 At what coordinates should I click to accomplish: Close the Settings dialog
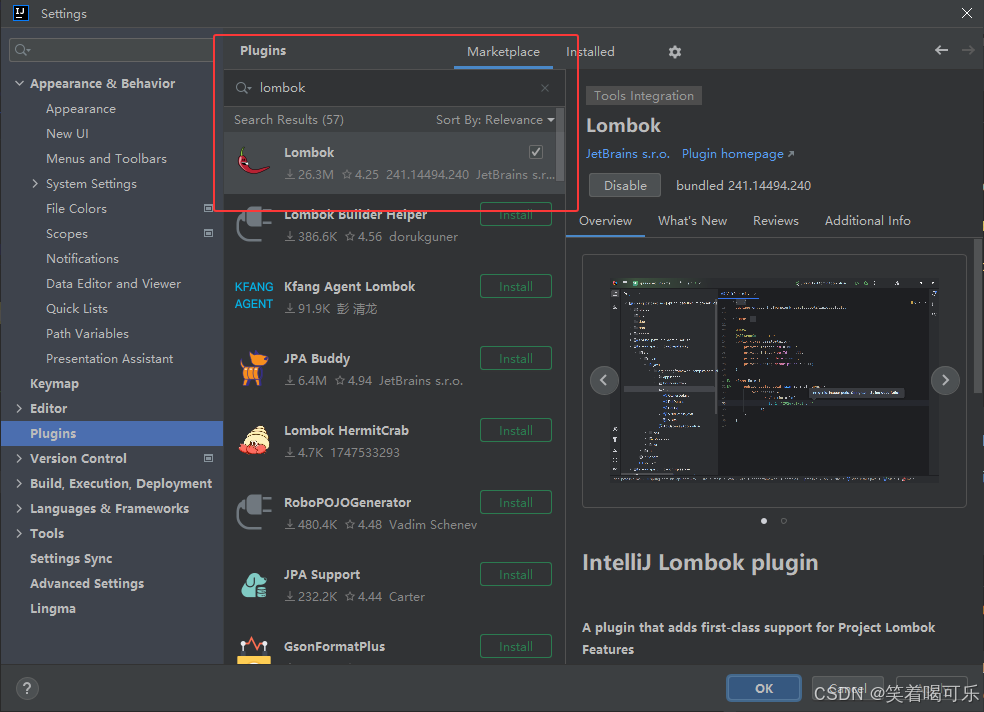966,13
